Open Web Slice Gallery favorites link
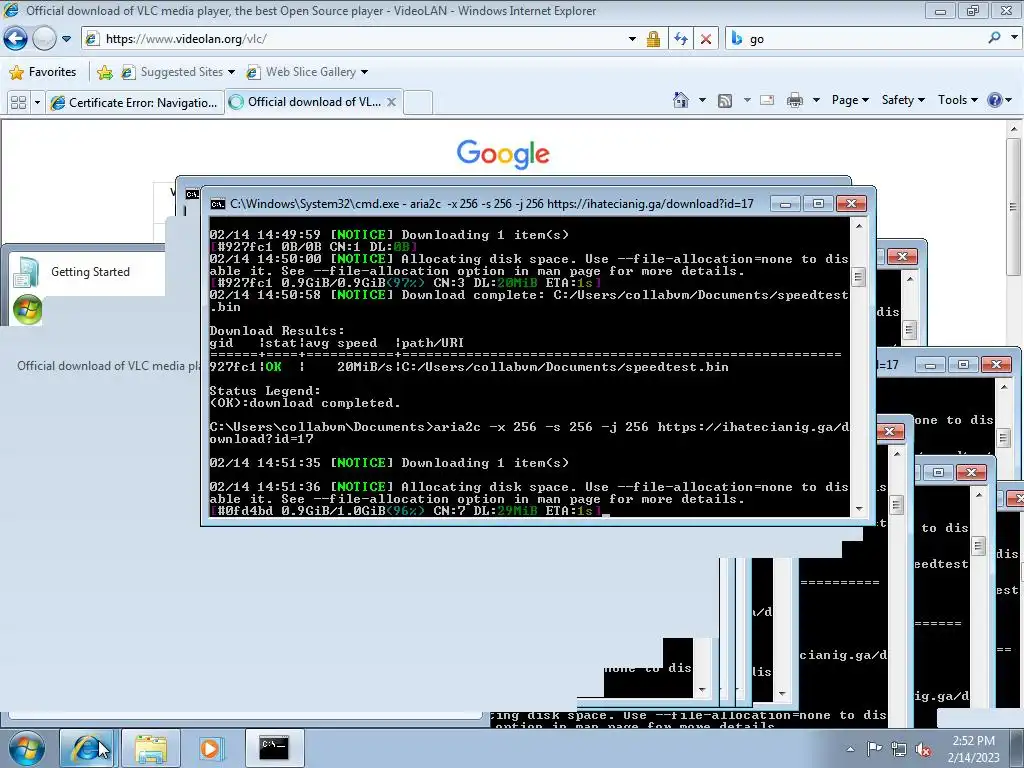The height and width of the screenshot is (768, 1024). point(306,72)
